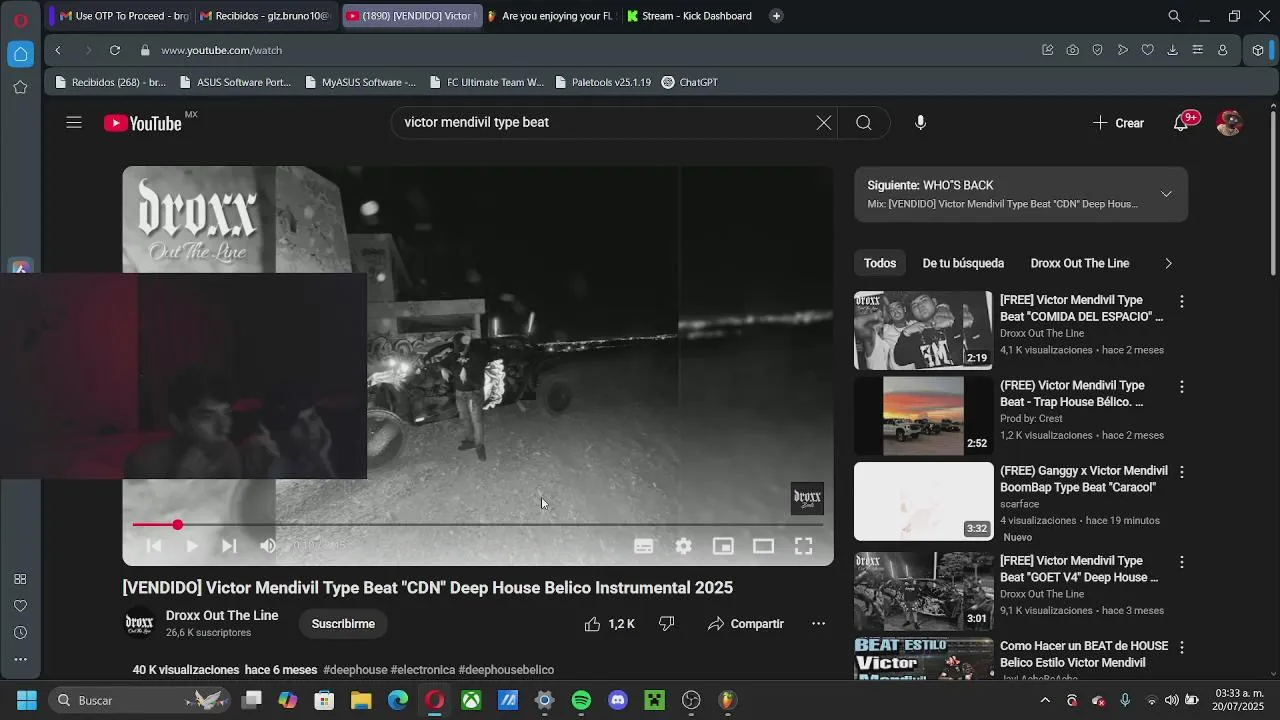1280x720 pixels.
Task: Enter fullscreen mode in player
Action: click(x=803, y=546)
